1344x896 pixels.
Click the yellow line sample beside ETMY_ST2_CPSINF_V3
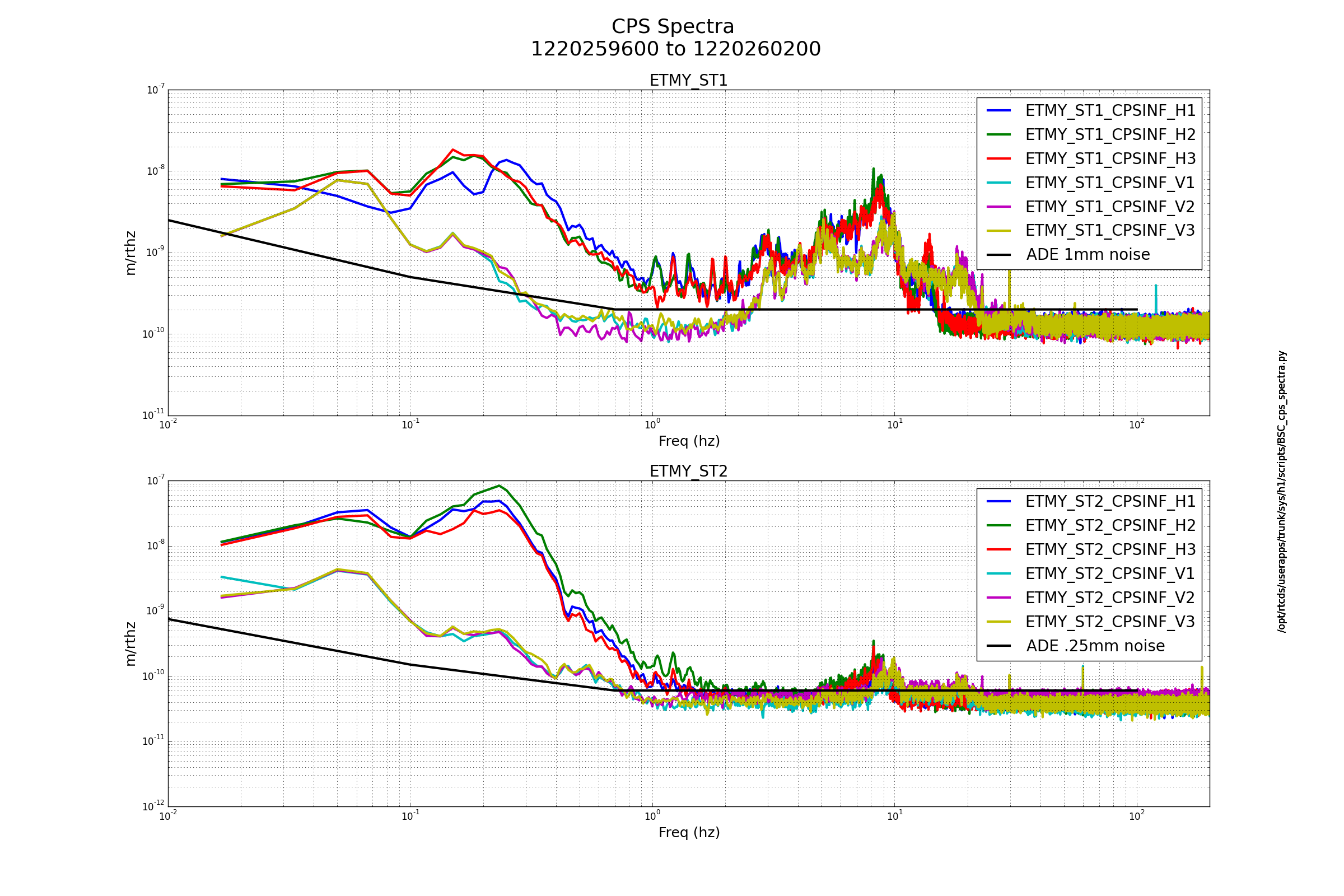click(x=999, y=622)
